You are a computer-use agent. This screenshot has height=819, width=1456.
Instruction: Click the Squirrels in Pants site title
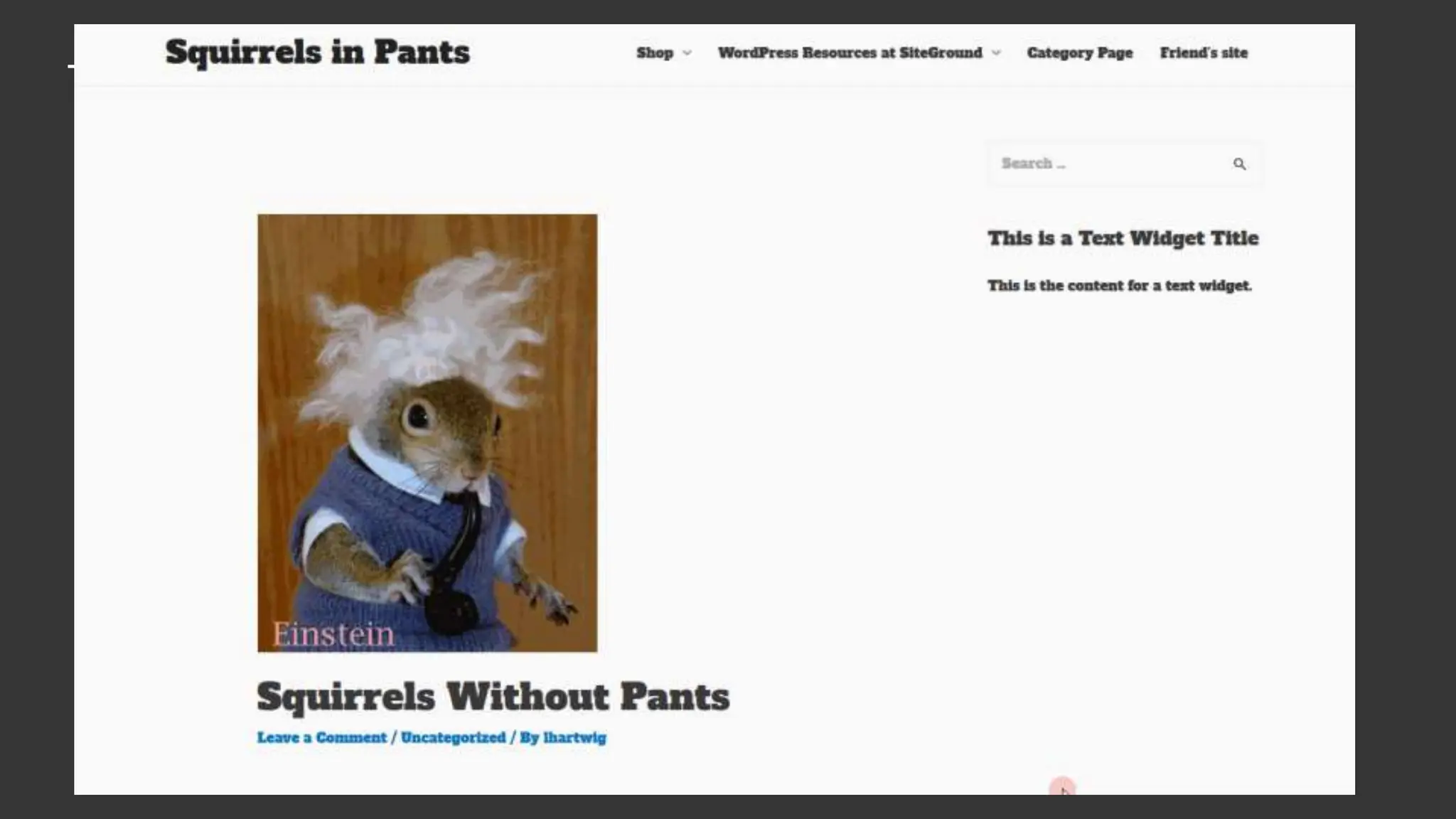(317, 52)
